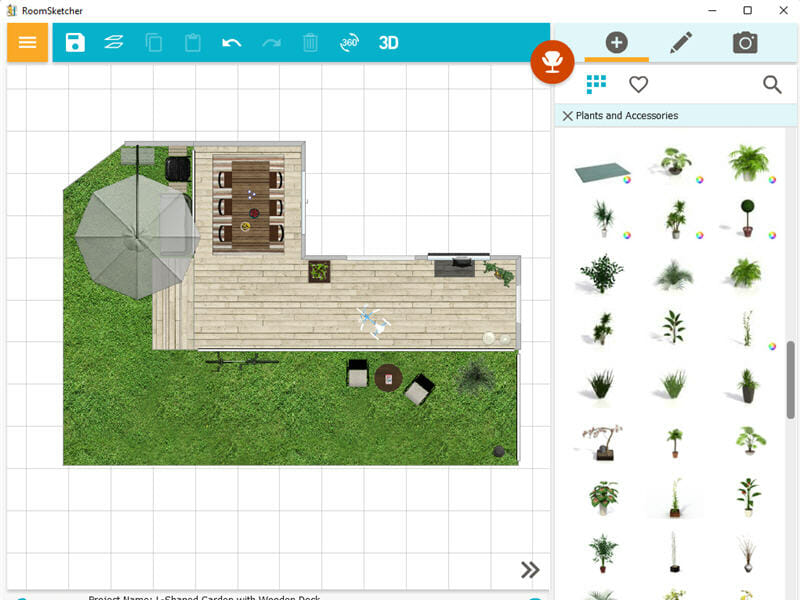The width and height of the screenshot is (800, 600).
Task: Open the hamburger main menu
Action: point(27,43)
